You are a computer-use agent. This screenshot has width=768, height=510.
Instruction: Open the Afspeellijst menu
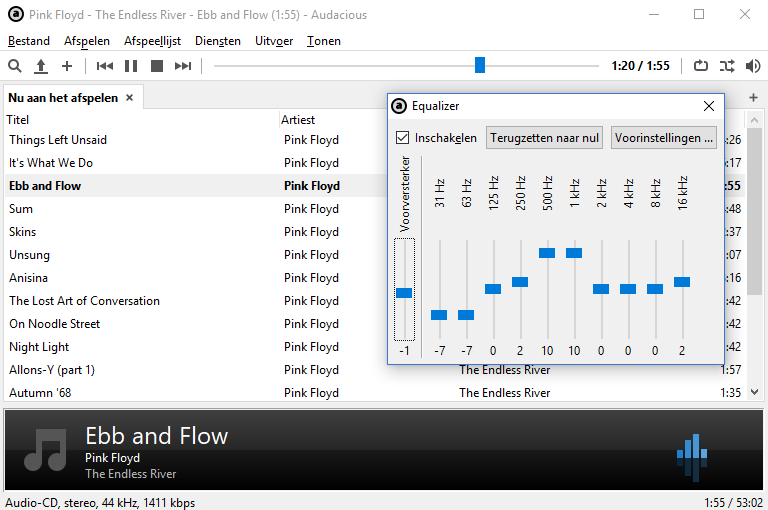coord(152,41)
